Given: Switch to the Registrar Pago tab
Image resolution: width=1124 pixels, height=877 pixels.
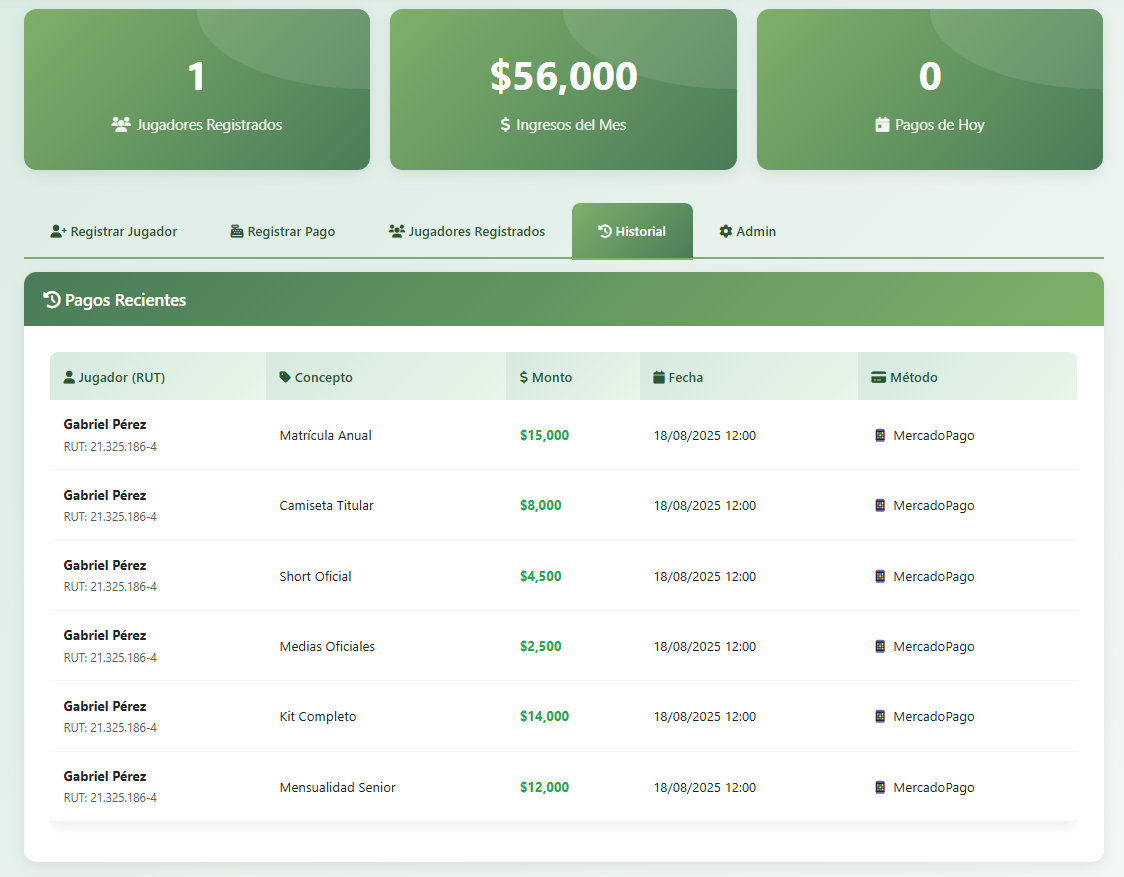Looking at the screenshot, I should tap(283, 231).
